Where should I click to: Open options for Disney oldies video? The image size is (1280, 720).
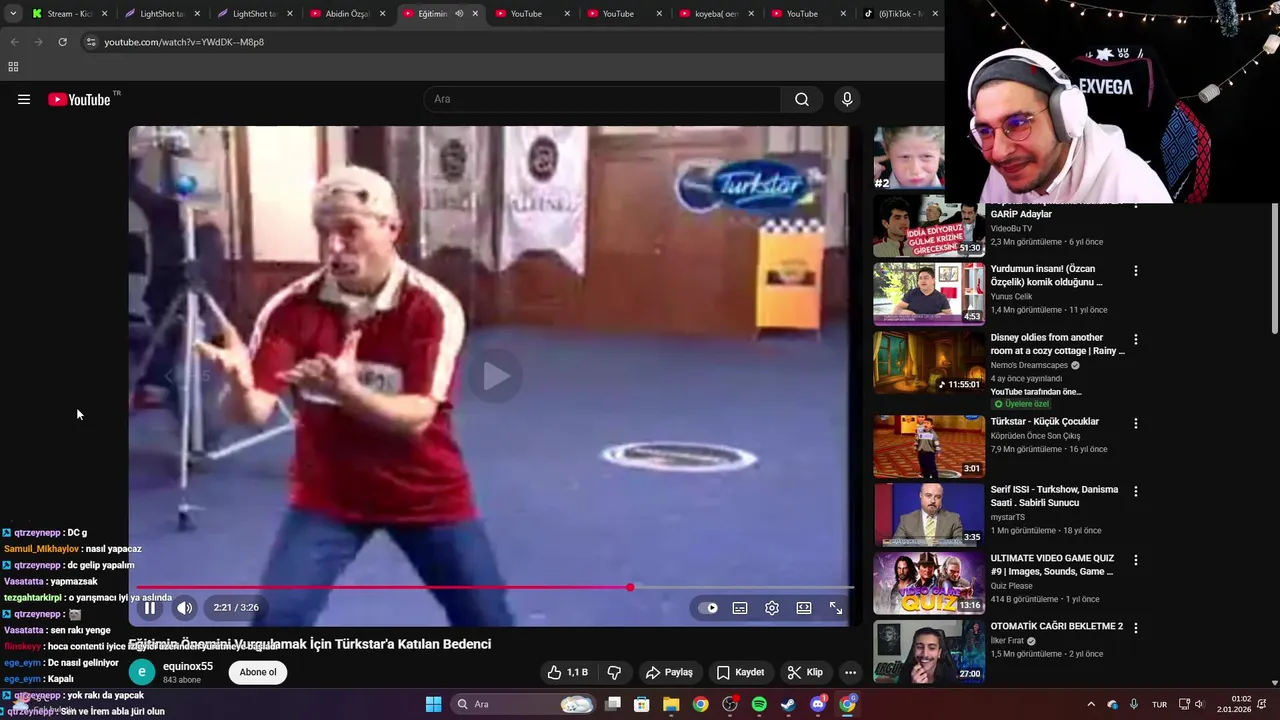click(x=1136, y=339)
